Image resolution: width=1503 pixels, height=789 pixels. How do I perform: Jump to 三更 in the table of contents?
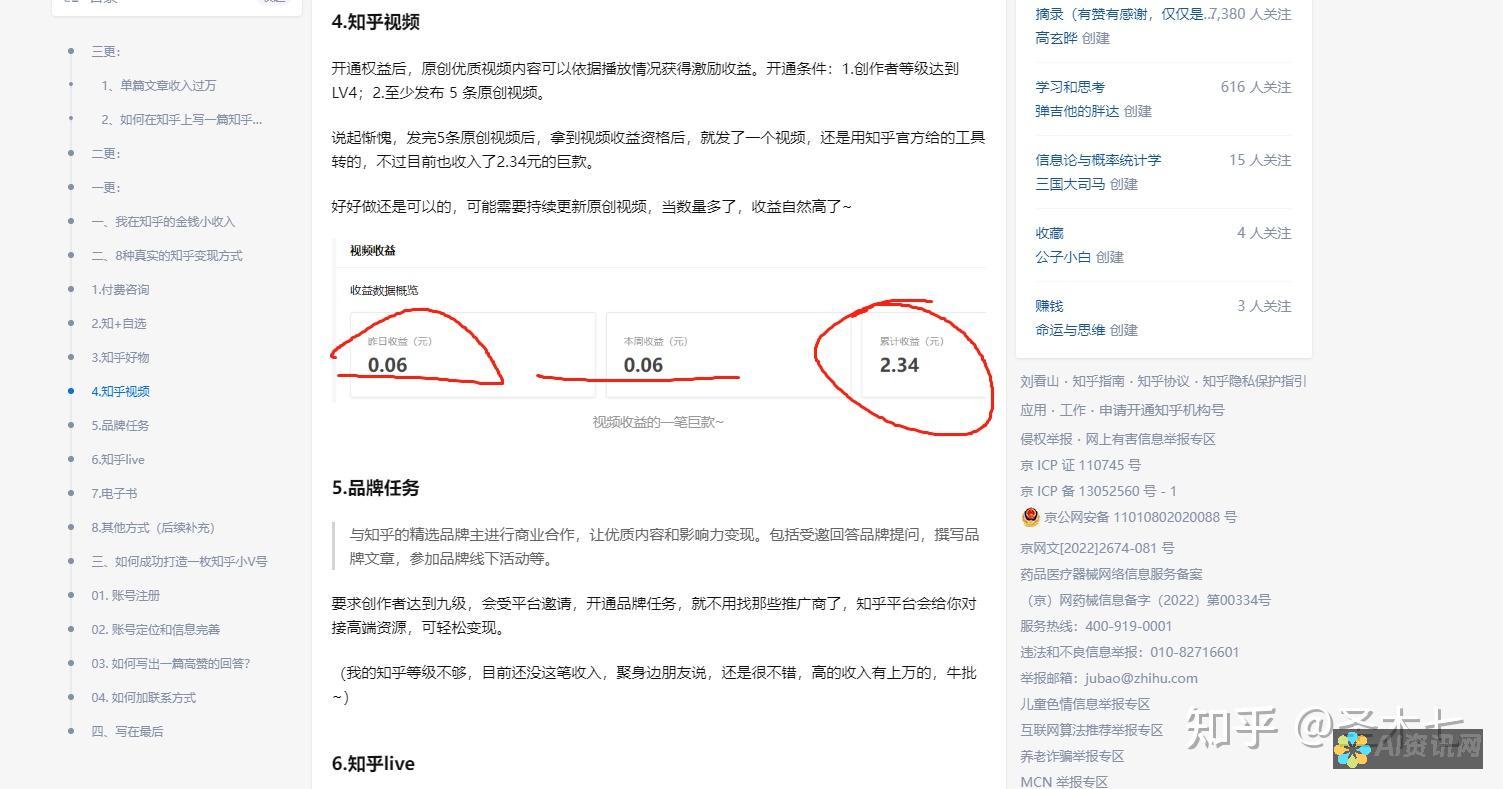106,51
